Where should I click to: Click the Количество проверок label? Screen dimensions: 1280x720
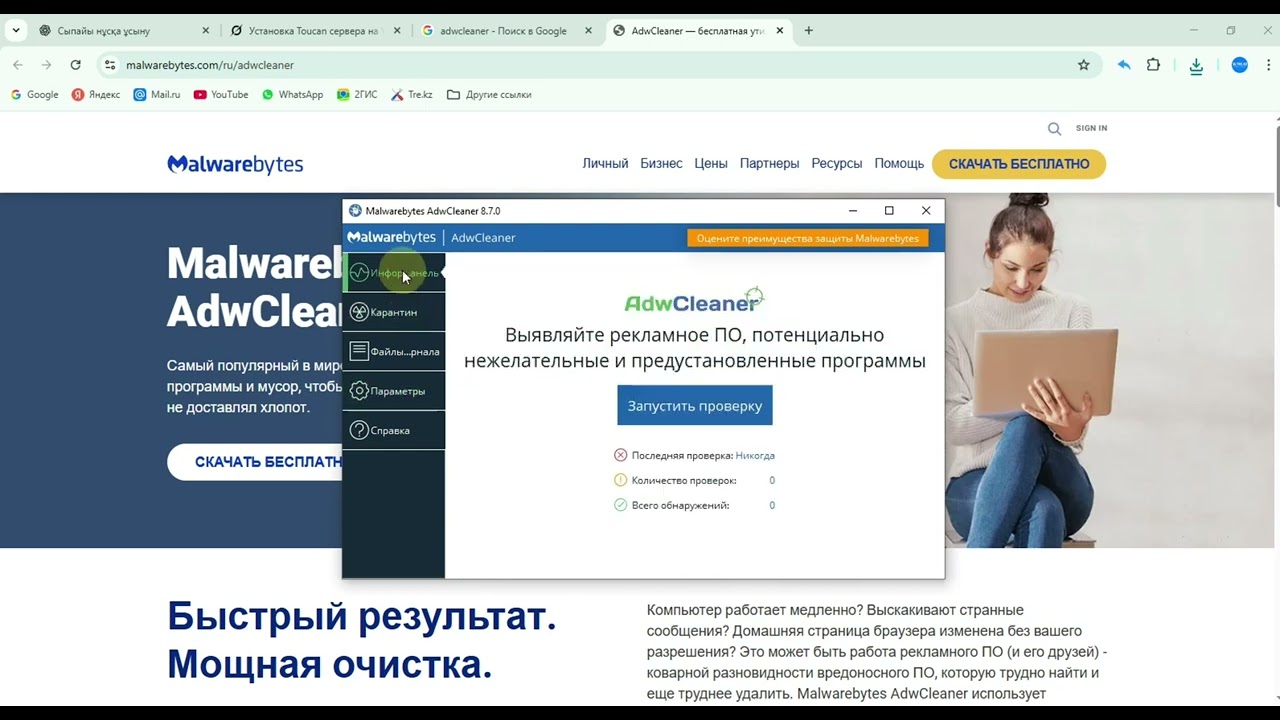684,481
